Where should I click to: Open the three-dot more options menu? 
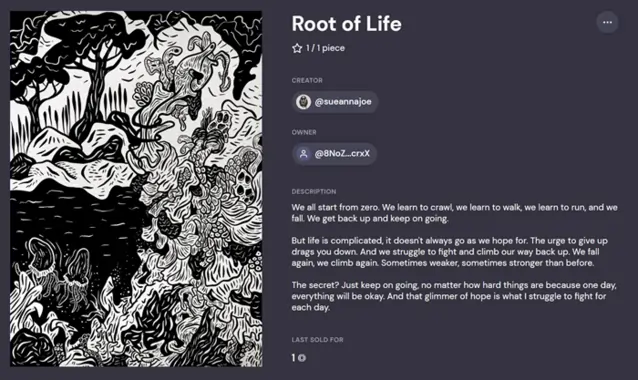607,22
